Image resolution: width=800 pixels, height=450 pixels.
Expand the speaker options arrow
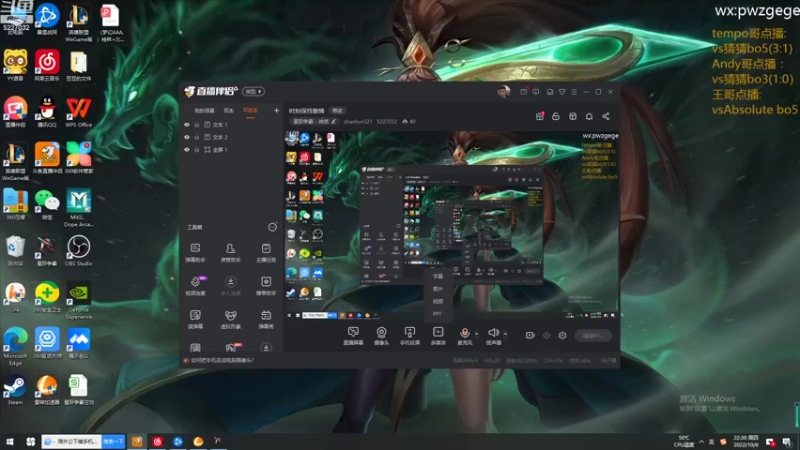tap(505, 334)
